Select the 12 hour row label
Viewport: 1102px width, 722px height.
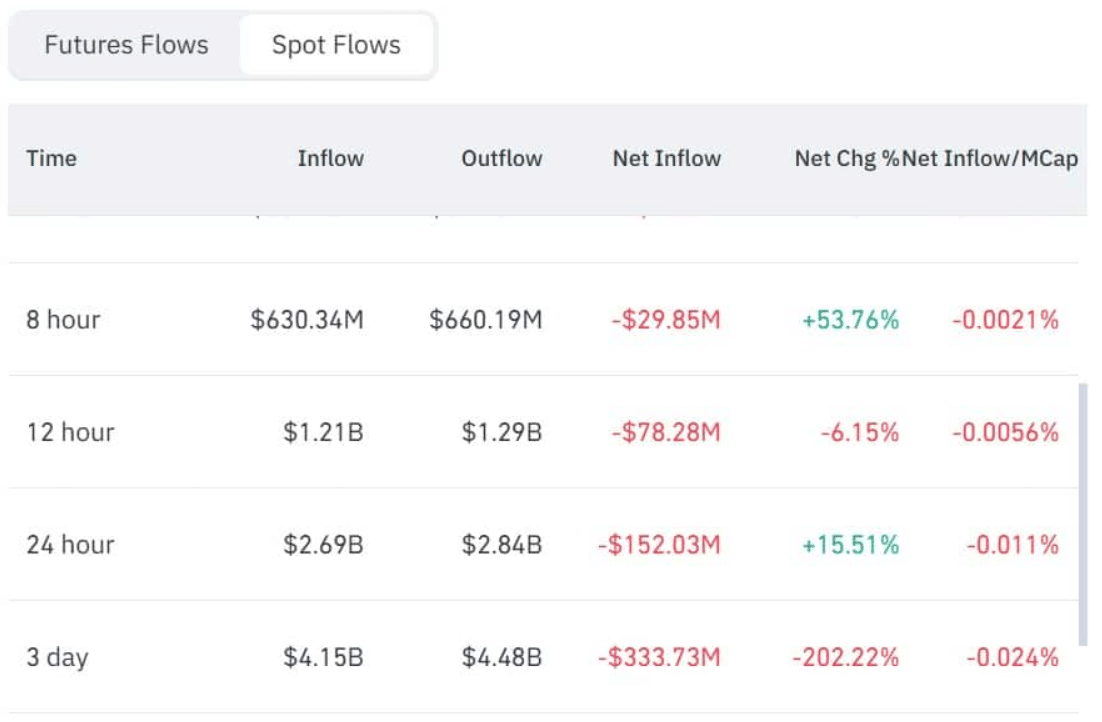[70, 432]
